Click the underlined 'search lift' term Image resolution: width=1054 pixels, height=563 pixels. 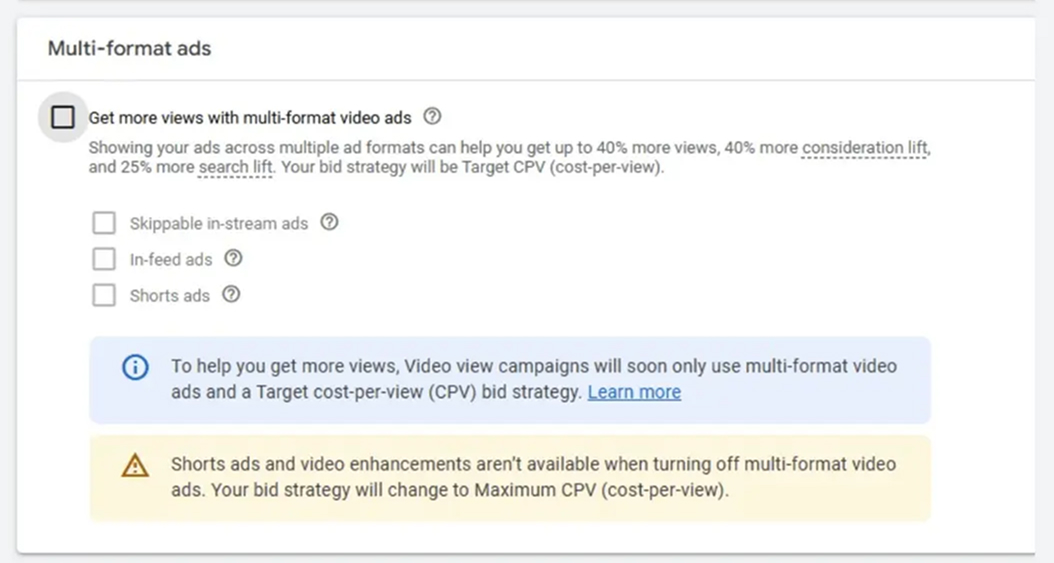(235, 167)
